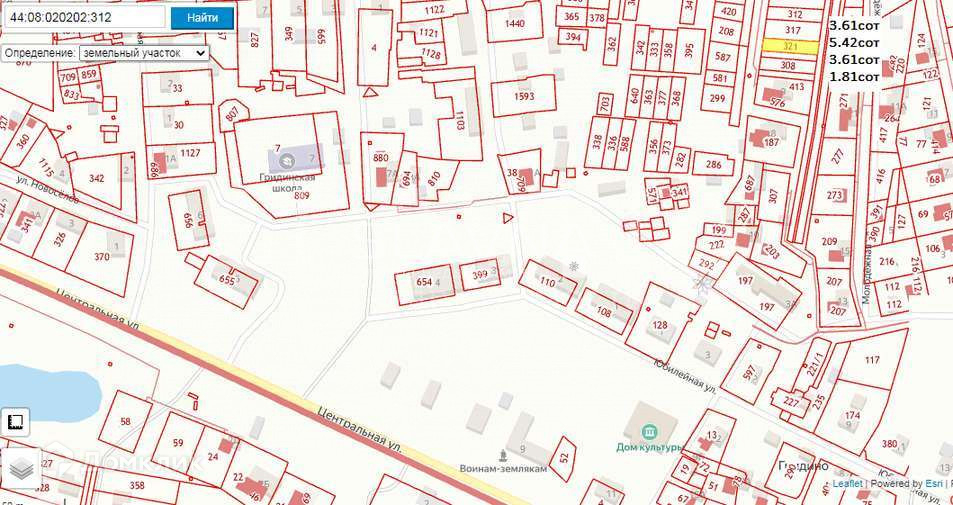Click the Дом культуры label
This screenshot has width=953, height=505.
650,447
